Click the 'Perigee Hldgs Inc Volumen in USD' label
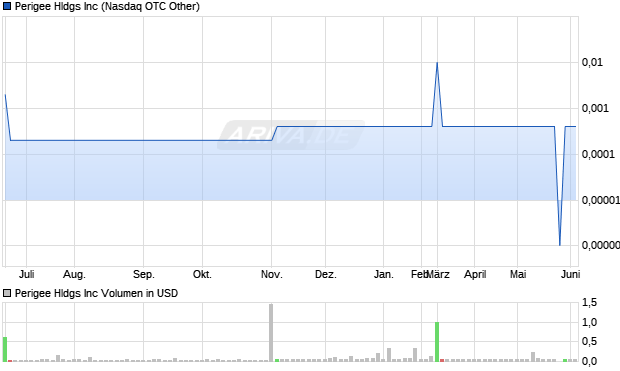Viewport: 620px width, 371px height. click(x=96, y=293)
